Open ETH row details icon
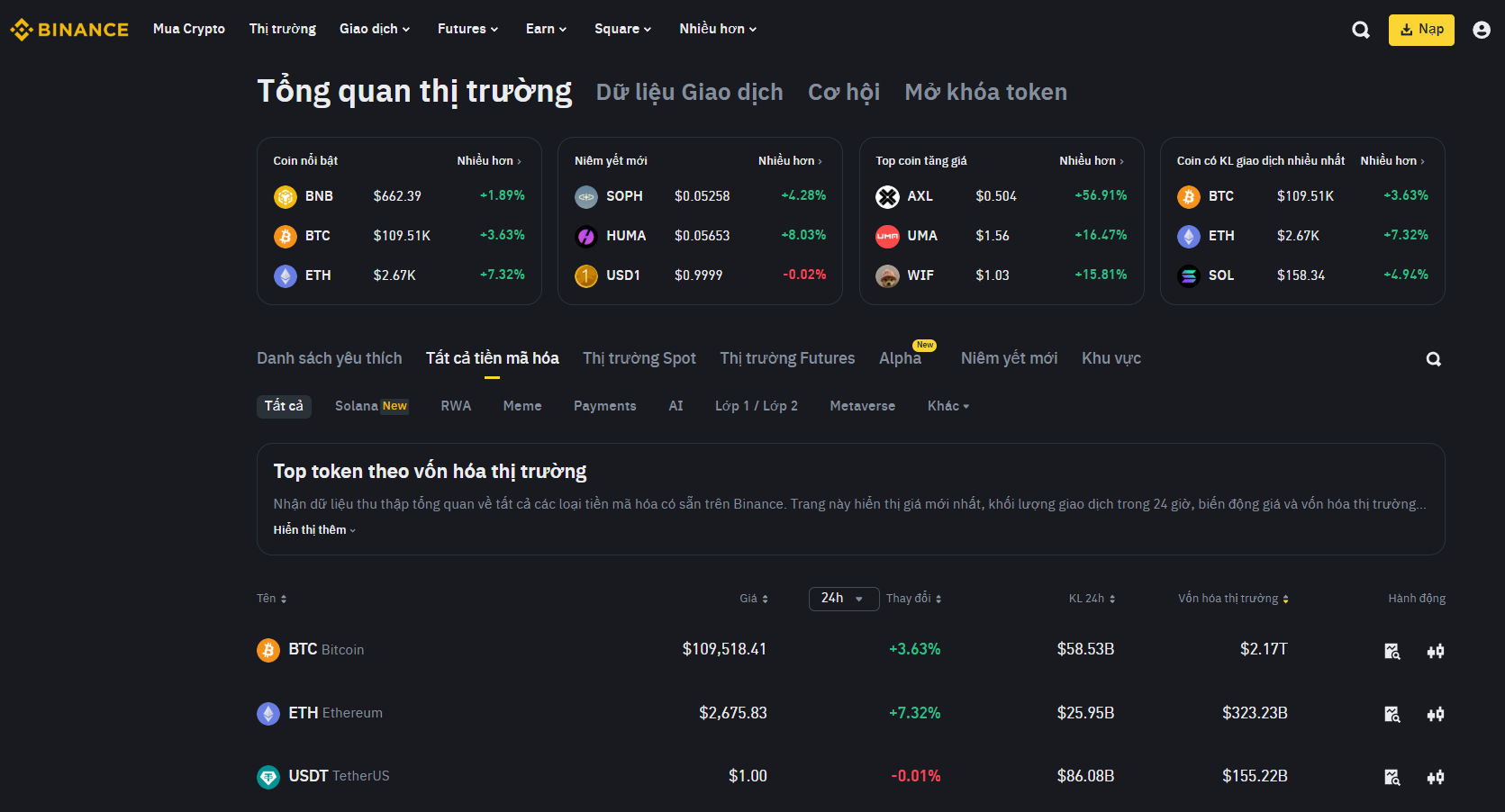The height and width of the screenshot is (812, 1505). (1392, 714)
